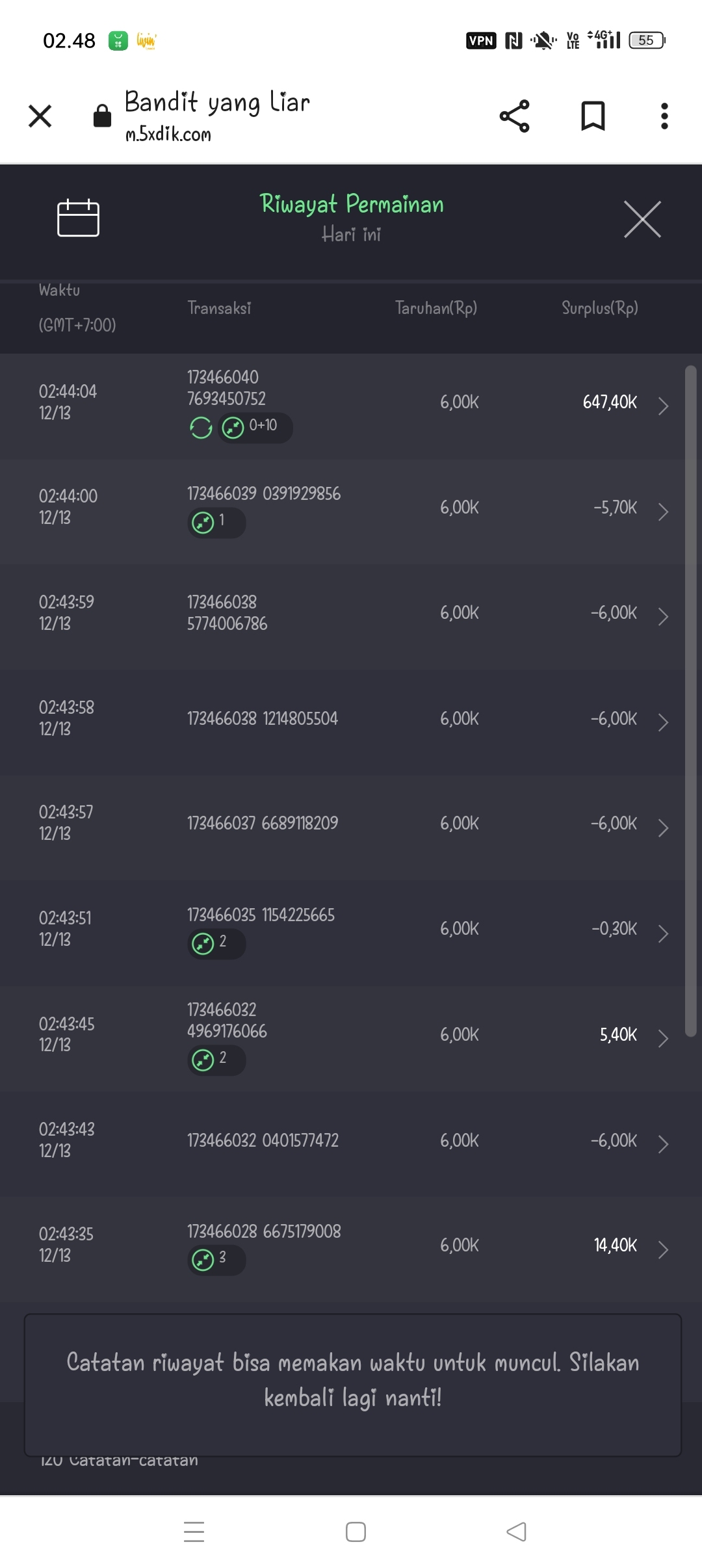
Task: Tap the share icon in browser bar
Action: [514, 116]
